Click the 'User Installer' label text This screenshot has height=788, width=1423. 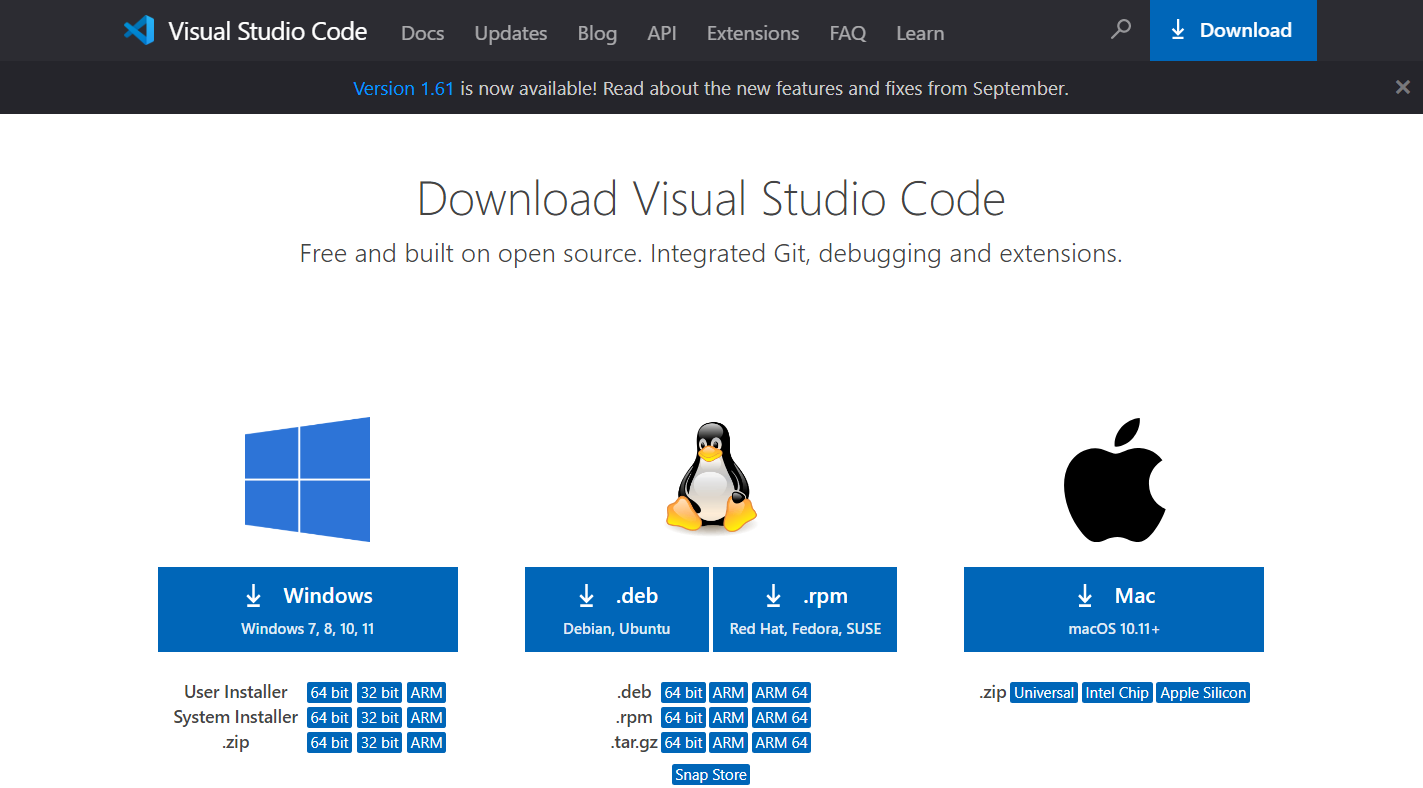click(x=236, y=692)
